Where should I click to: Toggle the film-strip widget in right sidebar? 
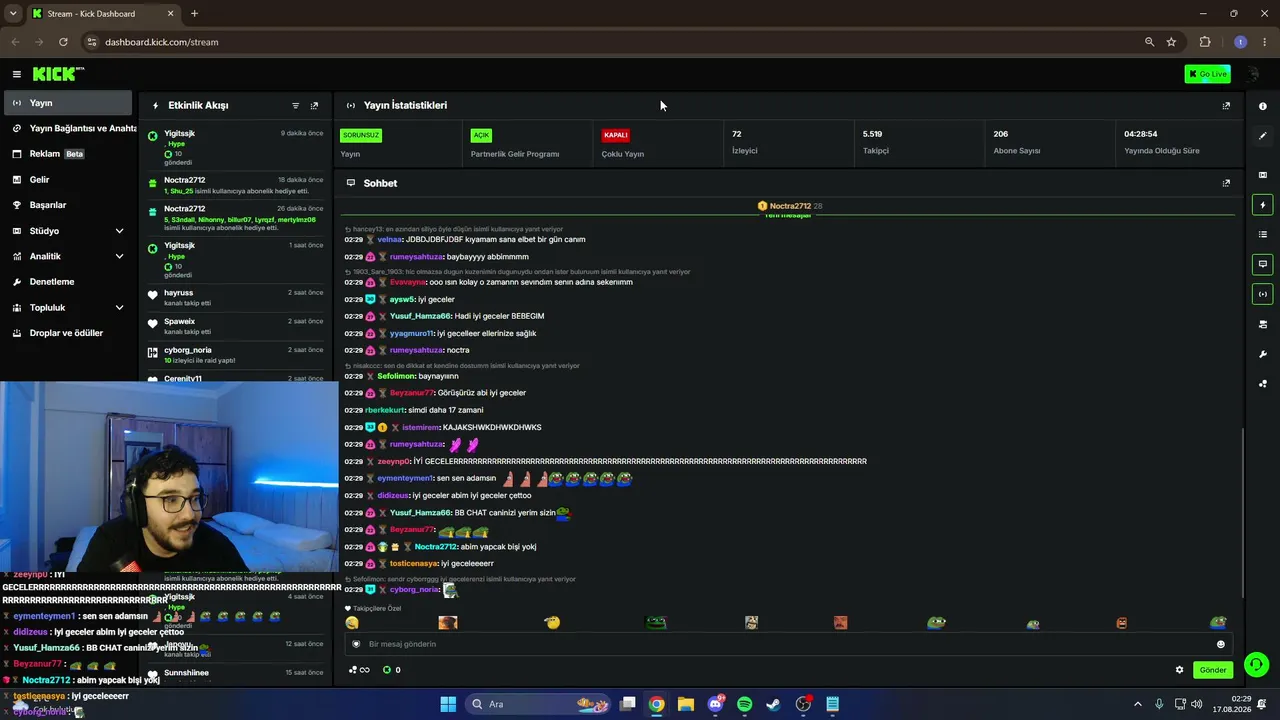click(1263, 175)
